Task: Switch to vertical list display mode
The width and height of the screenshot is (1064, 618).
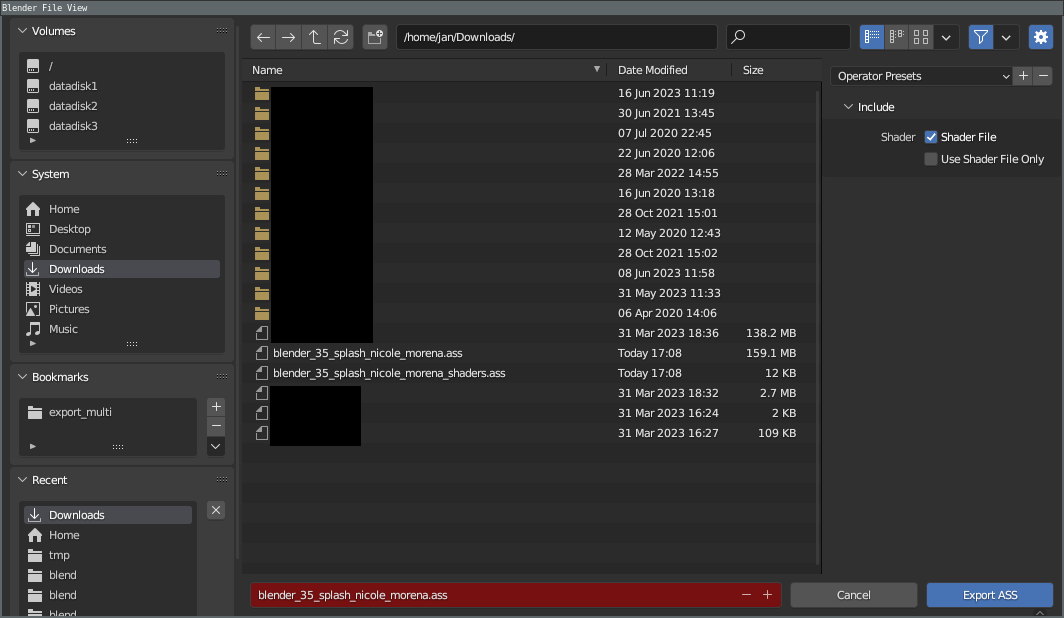Action: coord(872,37)
